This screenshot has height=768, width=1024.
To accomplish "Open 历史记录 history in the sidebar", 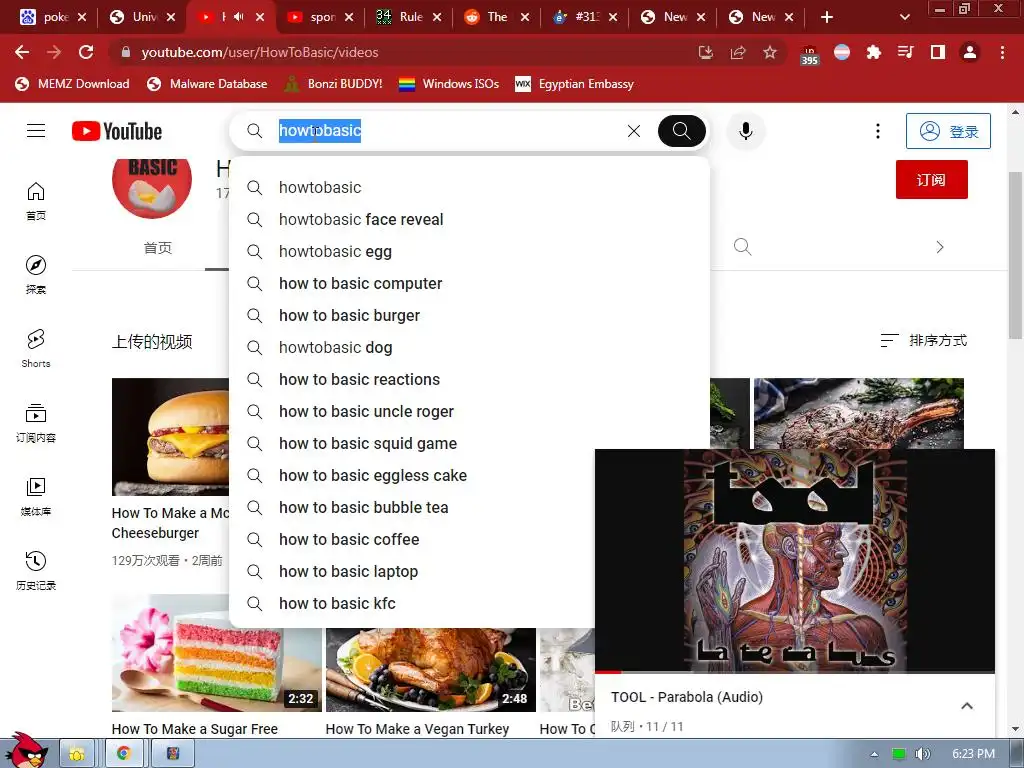I will click(36, 571).
